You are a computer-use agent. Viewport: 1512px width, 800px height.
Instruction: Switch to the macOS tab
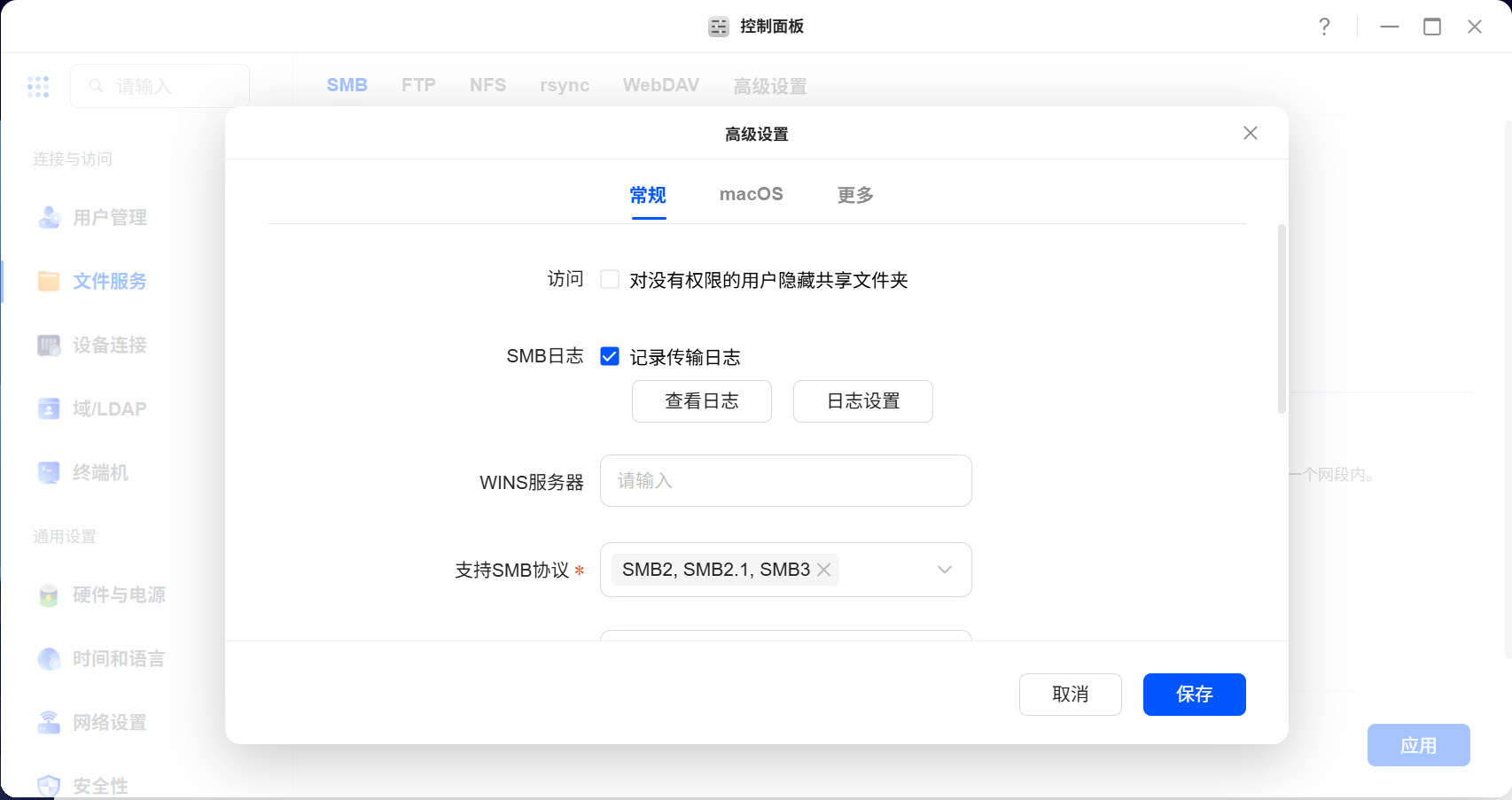[751, 194]
